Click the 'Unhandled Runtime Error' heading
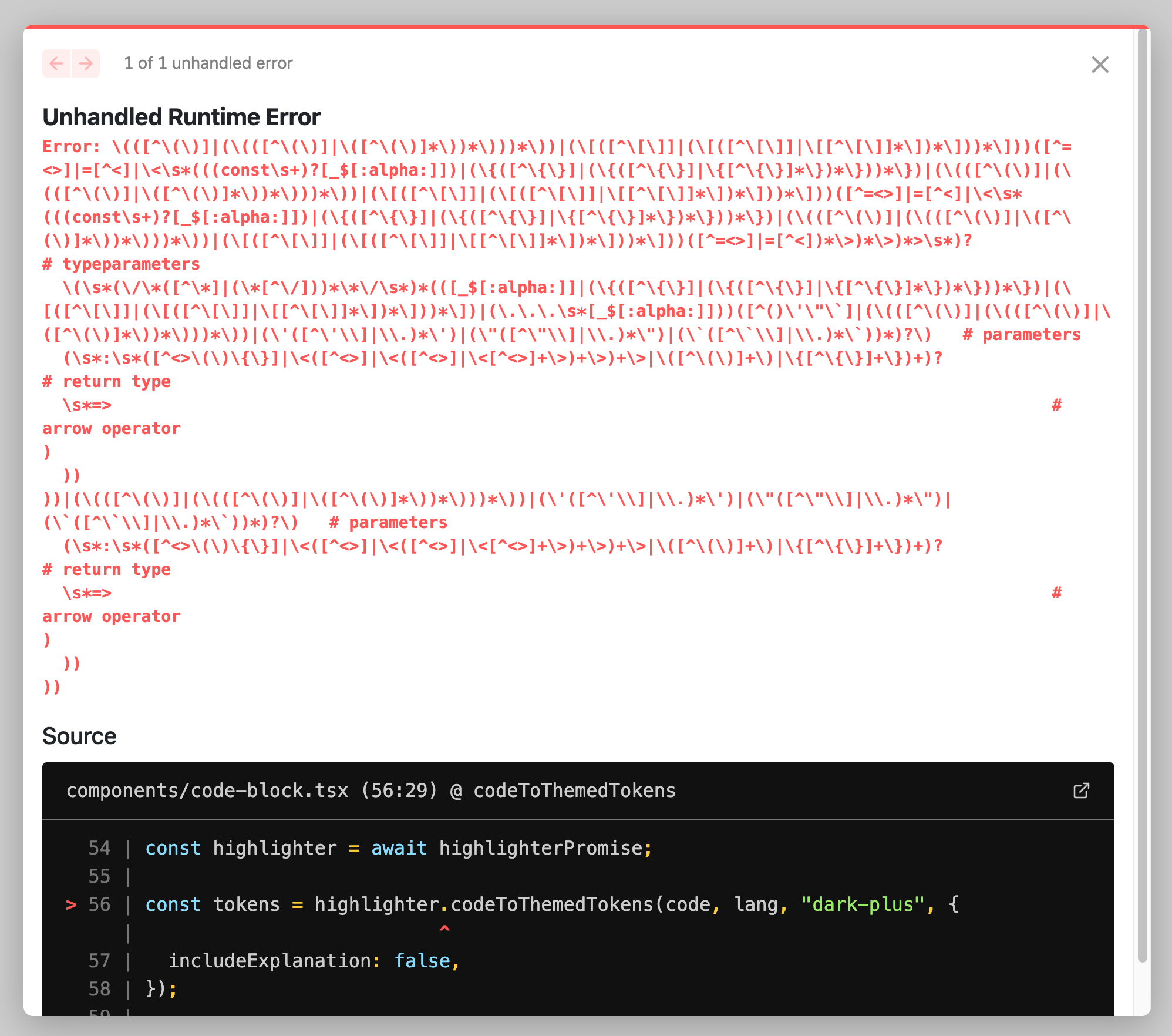 (181, 117)
